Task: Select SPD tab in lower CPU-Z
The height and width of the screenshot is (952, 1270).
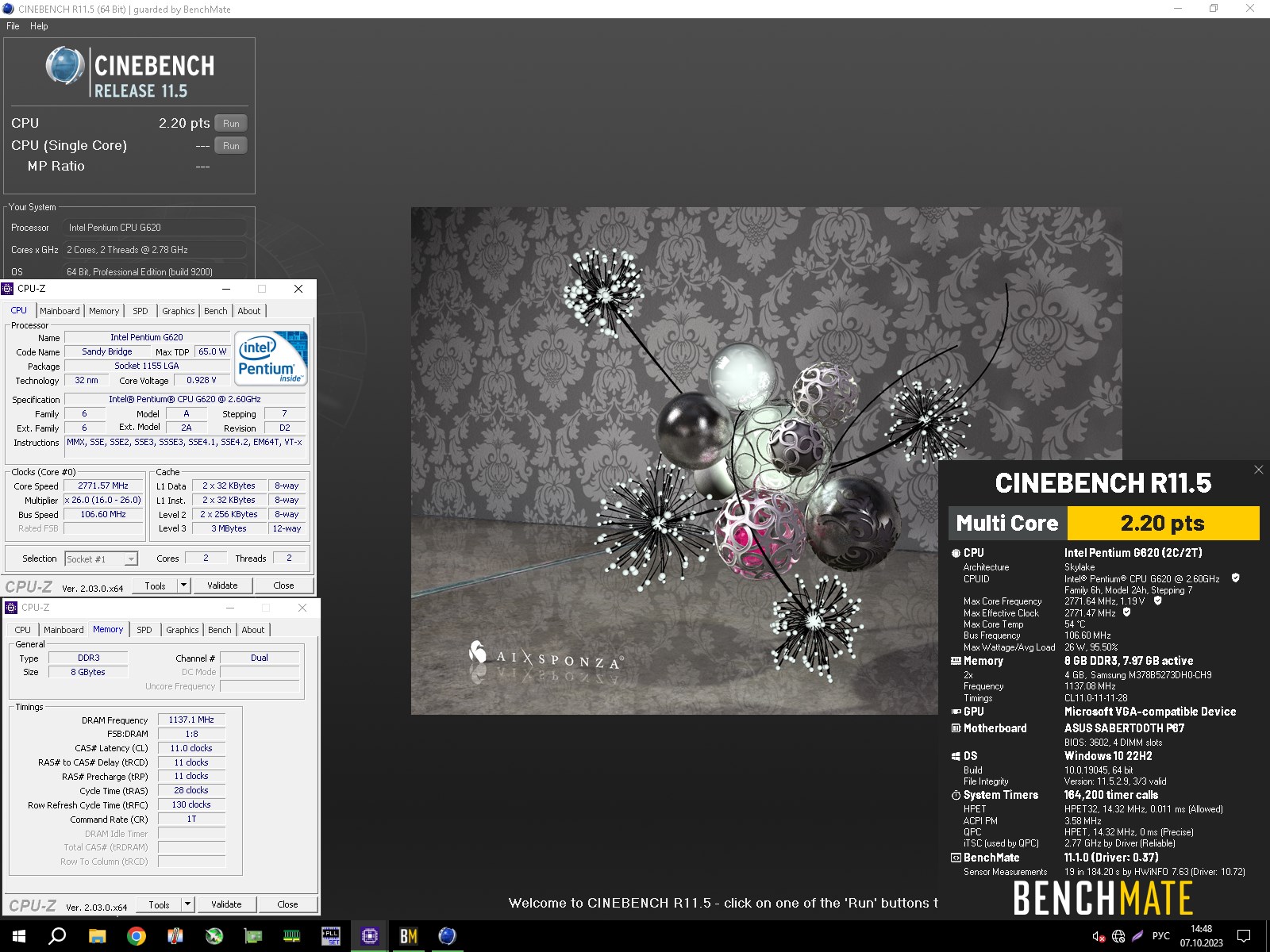Action: click(144, 630)
